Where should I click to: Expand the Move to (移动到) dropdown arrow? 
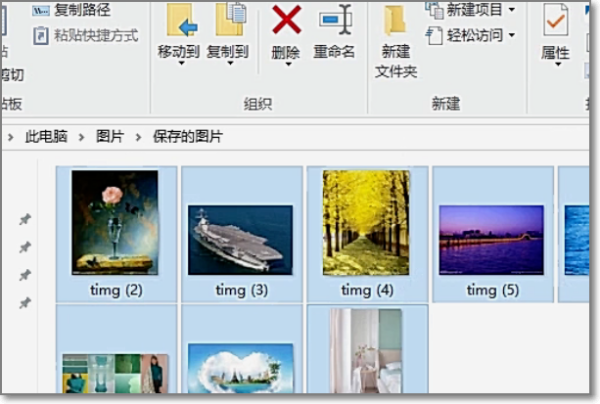[x=181, y=63]
